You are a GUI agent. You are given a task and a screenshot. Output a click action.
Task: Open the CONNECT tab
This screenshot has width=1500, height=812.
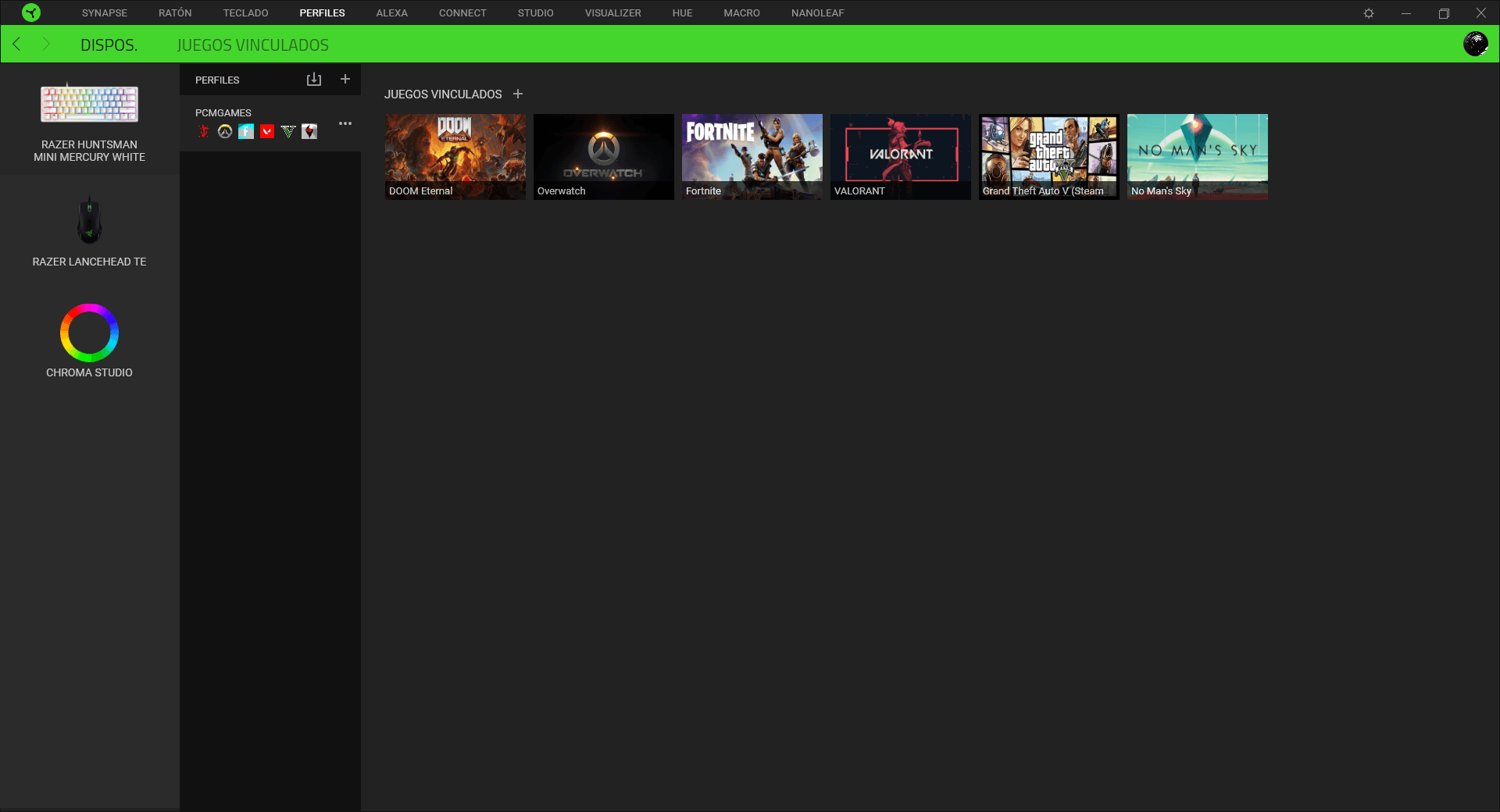[x=462, y=13]
